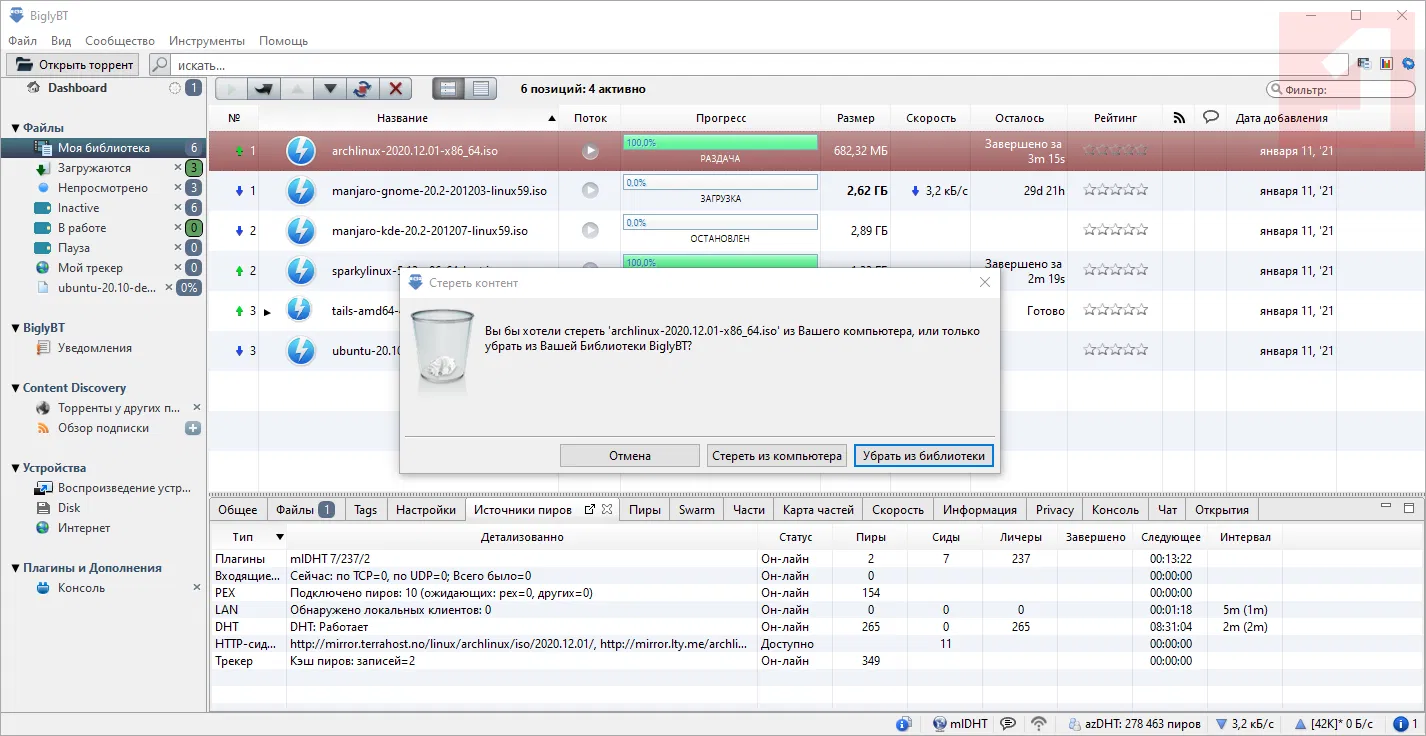Click the искать search input field
The width and height of the screenshot is (1426, 736).
point(762,65)
